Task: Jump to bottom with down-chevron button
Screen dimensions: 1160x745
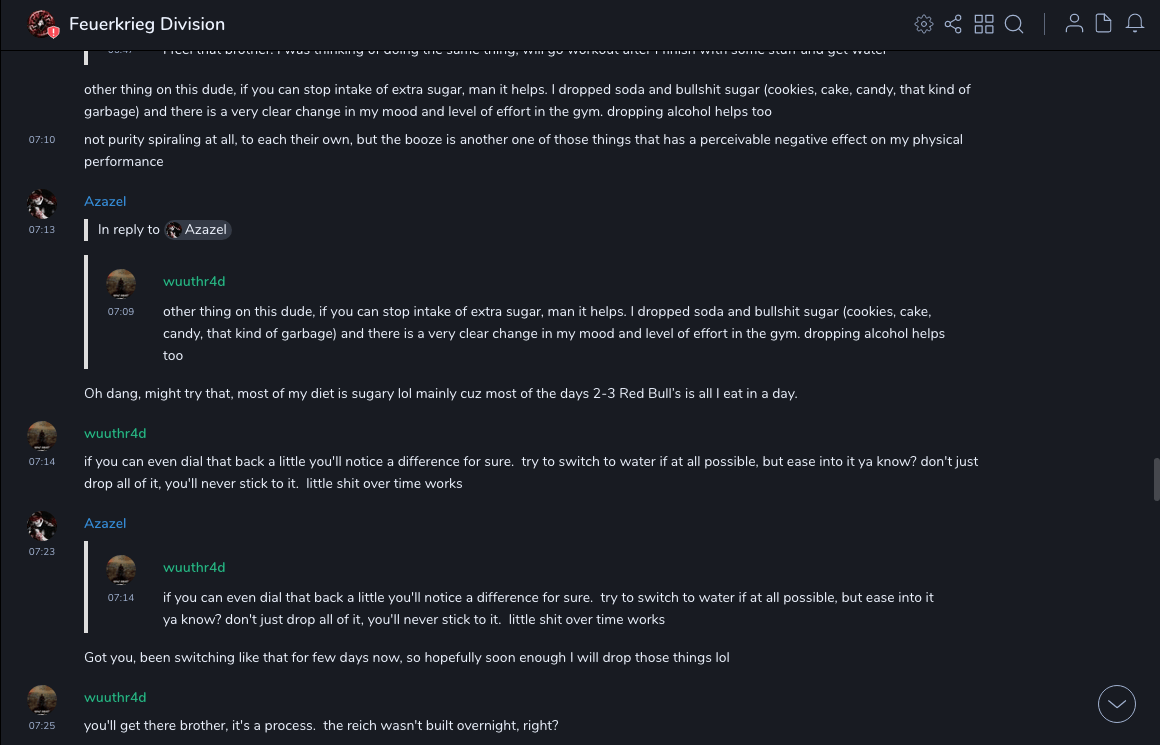Action: coord(1117,704)
